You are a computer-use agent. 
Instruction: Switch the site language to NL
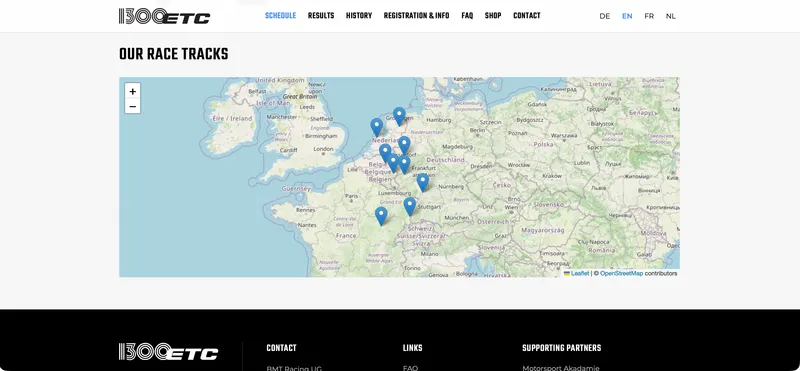(x=670, y=16)
